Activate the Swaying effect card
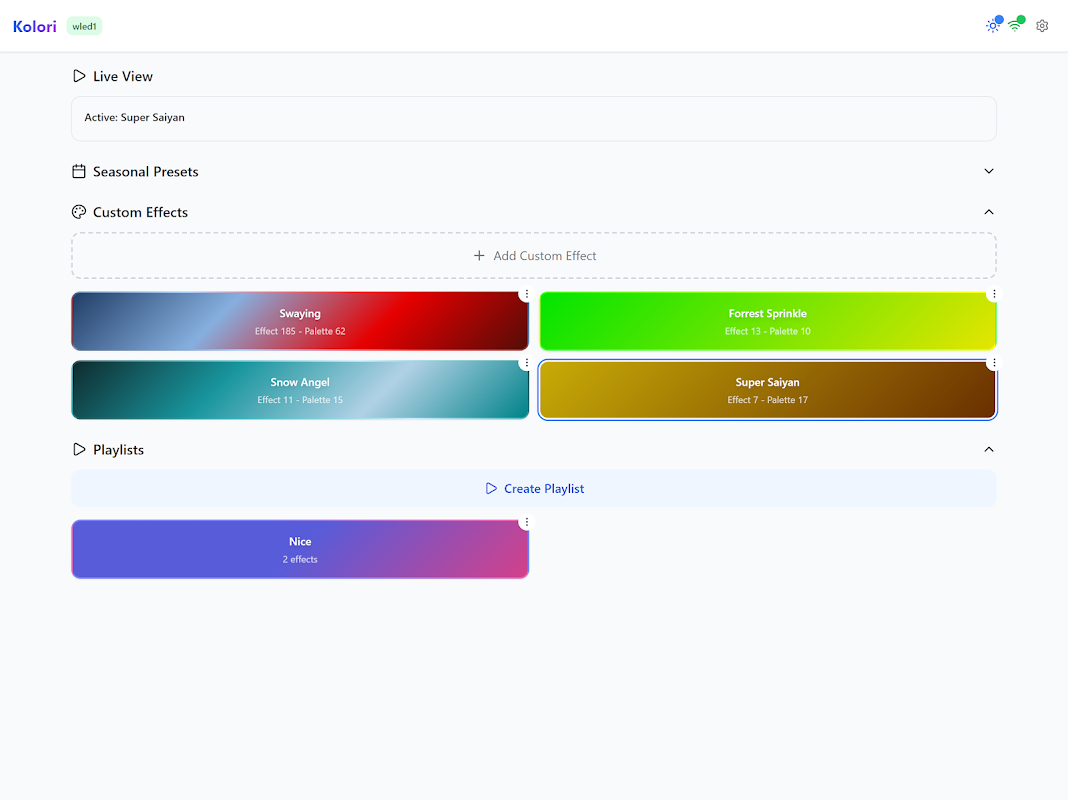Viewport: 1068px width, 800px height. click(x=300, y=321)
